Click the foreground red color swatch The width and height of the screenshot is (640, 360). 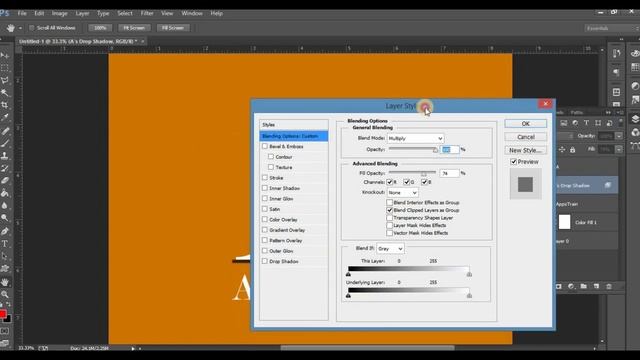[2, 314]
